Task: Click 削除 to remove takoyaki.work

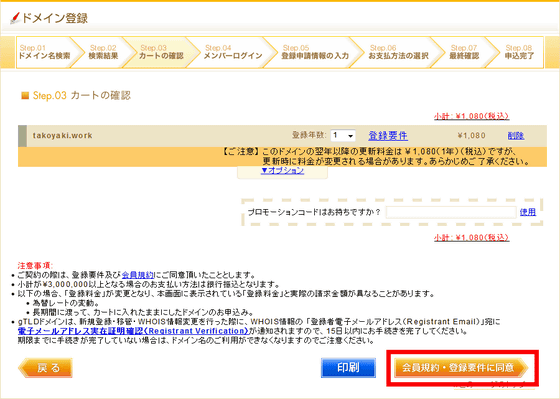Action: (x=516, y=136)
